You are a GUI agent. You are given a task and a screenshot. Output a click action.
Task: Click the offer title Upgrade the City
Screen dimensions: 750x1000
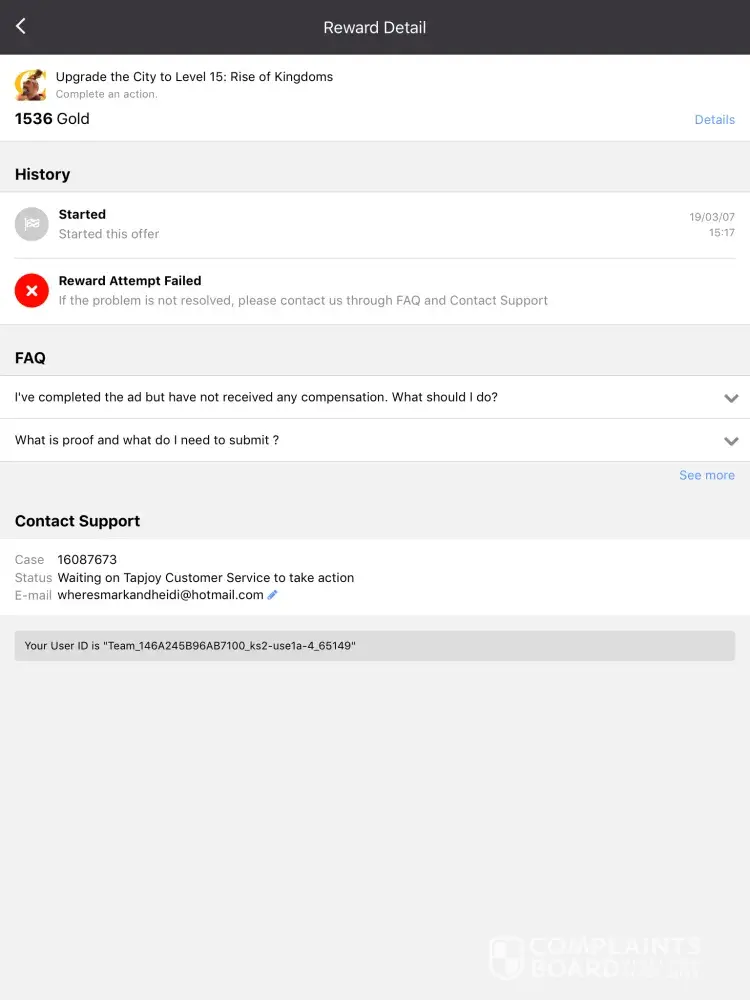pyautogui.click(x=194, y=77)
